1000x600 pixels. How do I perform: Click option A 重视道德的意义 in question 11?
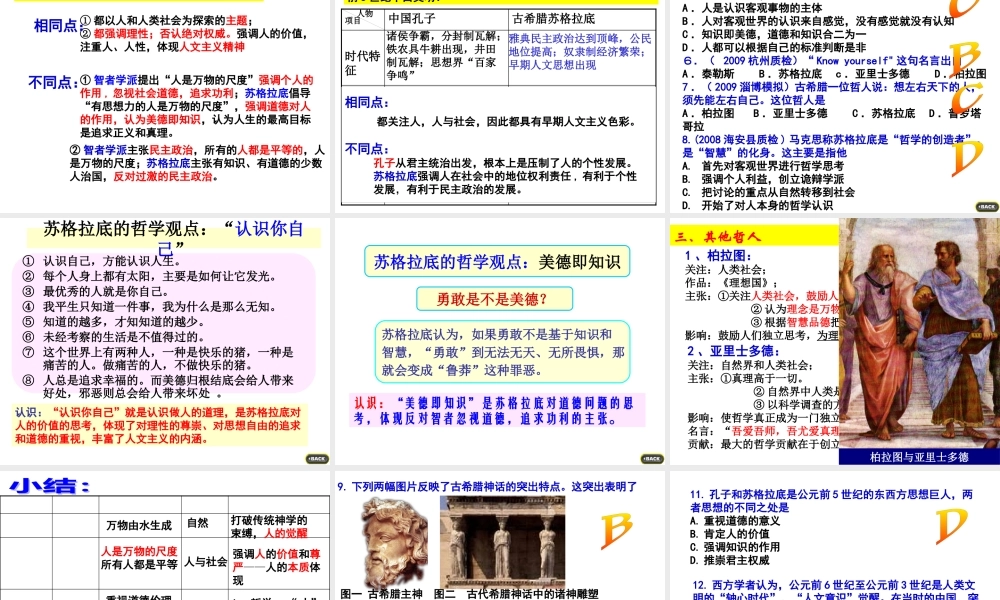click(x=735, y=520)
